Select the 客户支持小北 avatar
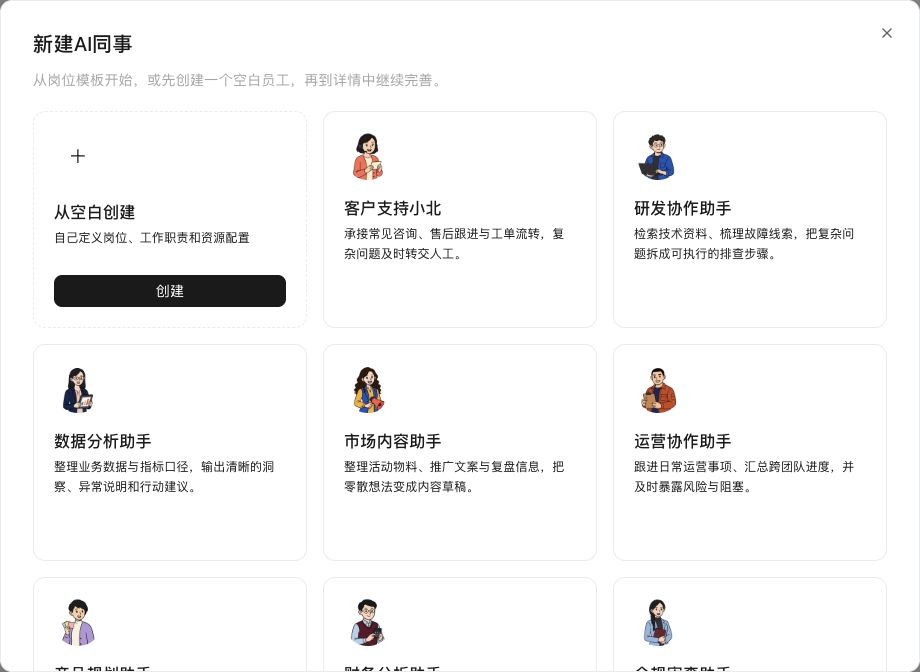920x672 pixels. coord(368,156)
